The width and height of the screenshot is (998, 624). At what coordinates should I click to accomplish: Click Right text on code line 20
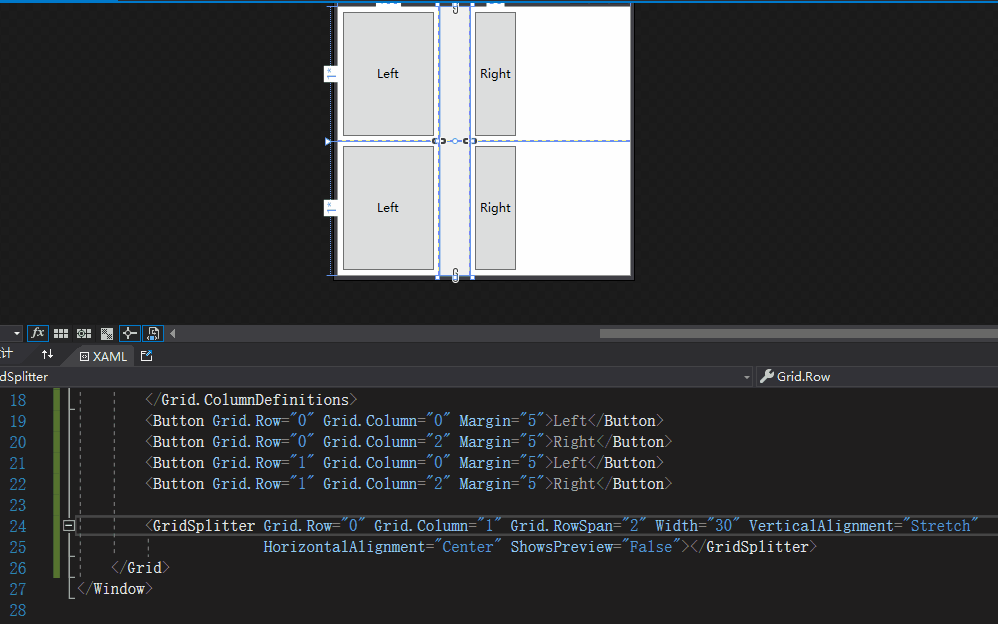coord(574,442)
